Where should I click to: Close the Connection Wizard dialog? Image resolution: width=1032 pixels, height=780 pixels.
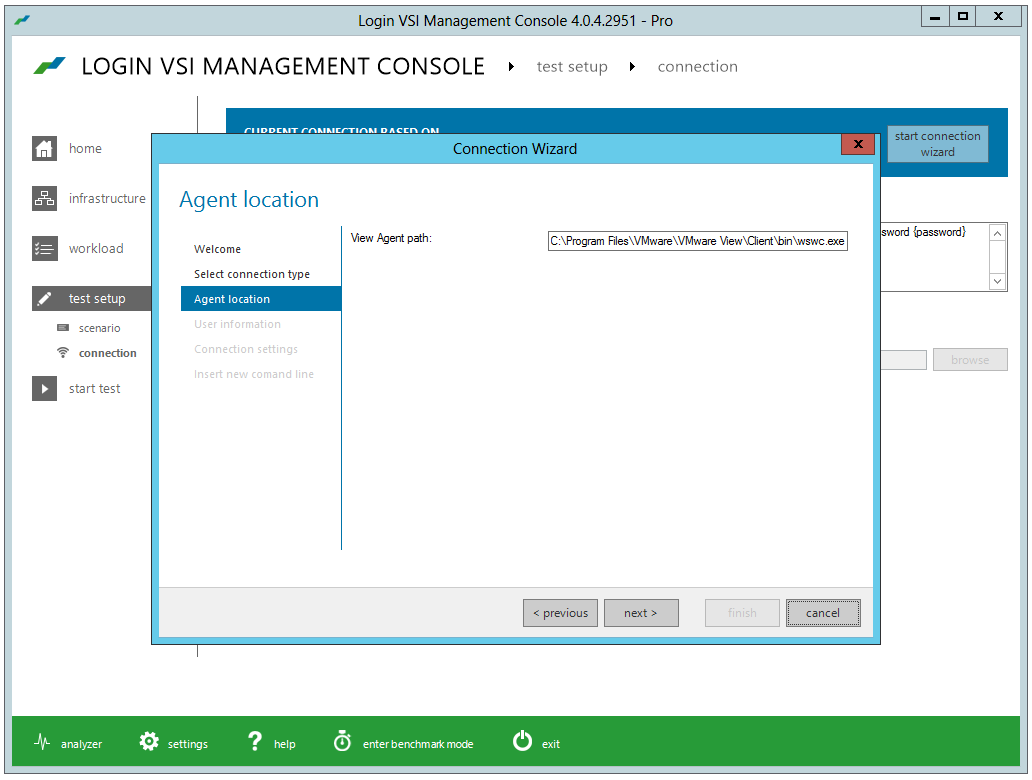(858, 144)
